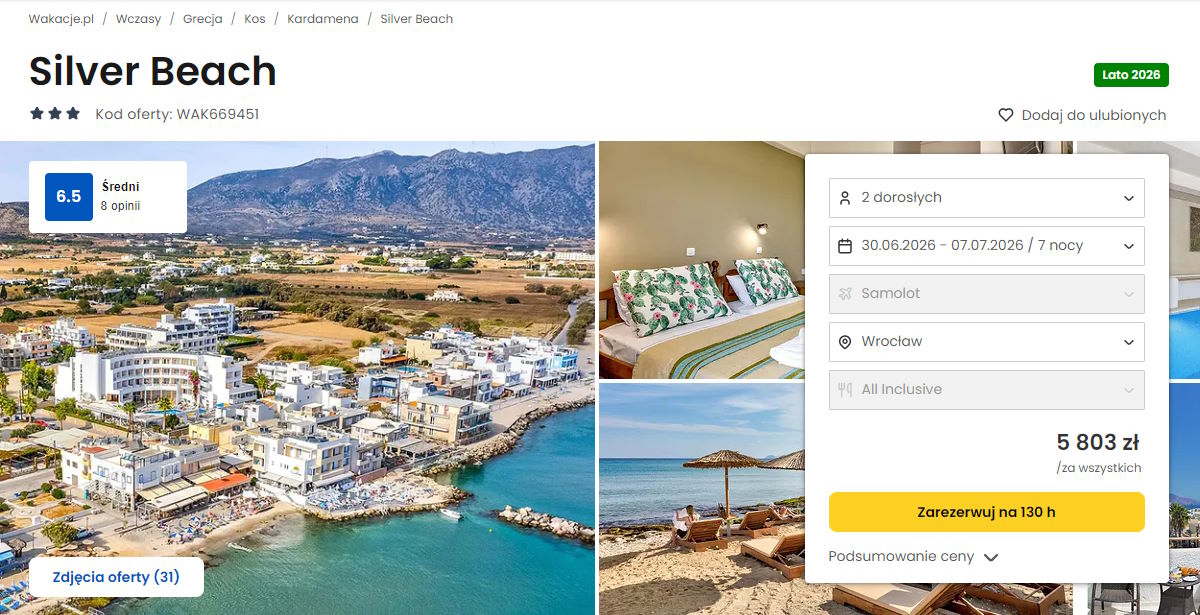Open the 2 dorosłych guests dropdown
The image size is (1200, 615).
tap(986, 198)
